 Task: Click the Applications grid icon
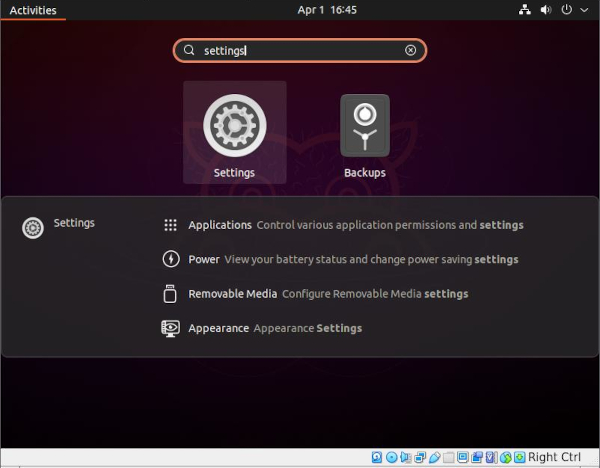tap(170, 225)
